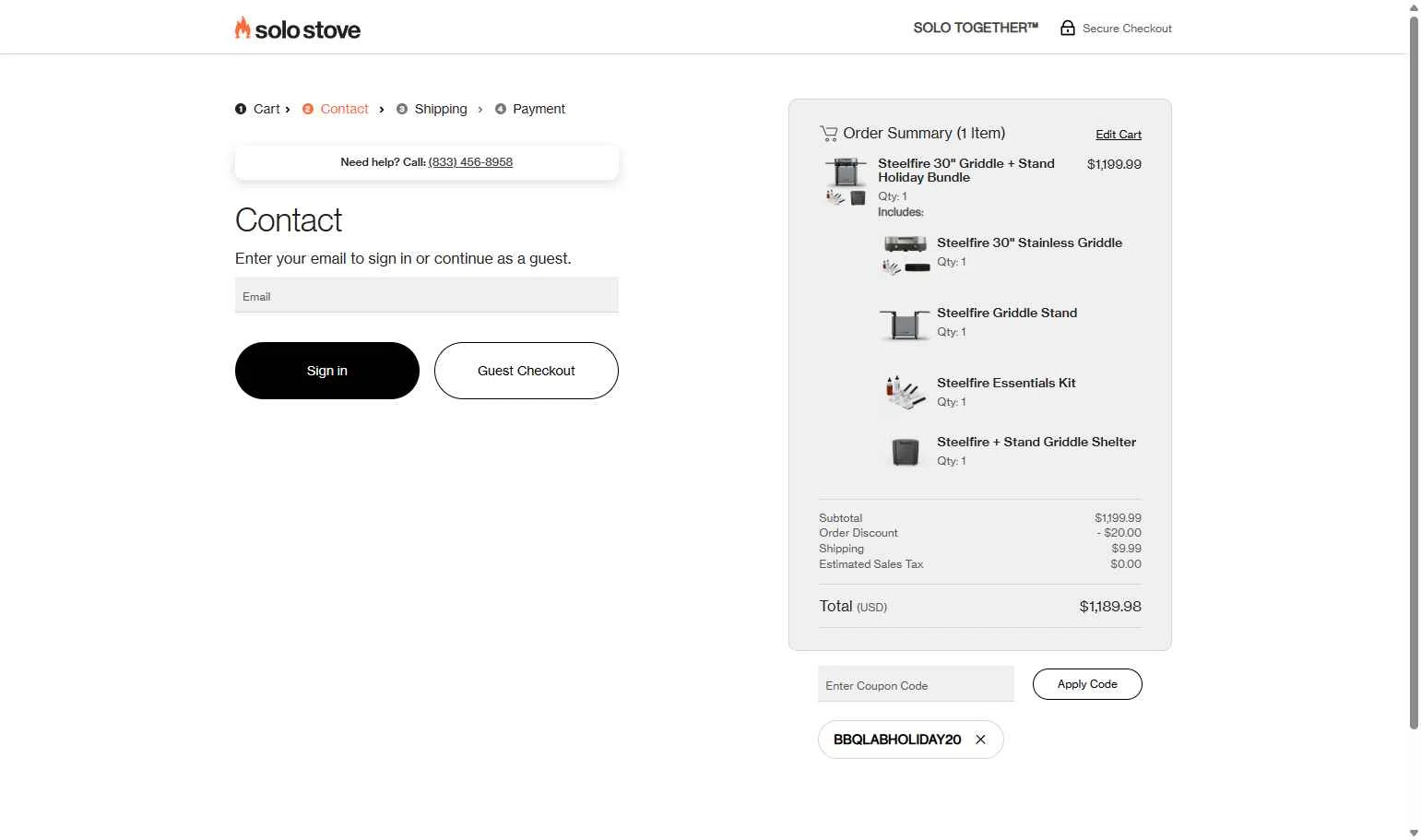This screenshot has width=1421, height=840.
Task: Click the shopping cart icon in Order Summary
Action: point(828,134)
